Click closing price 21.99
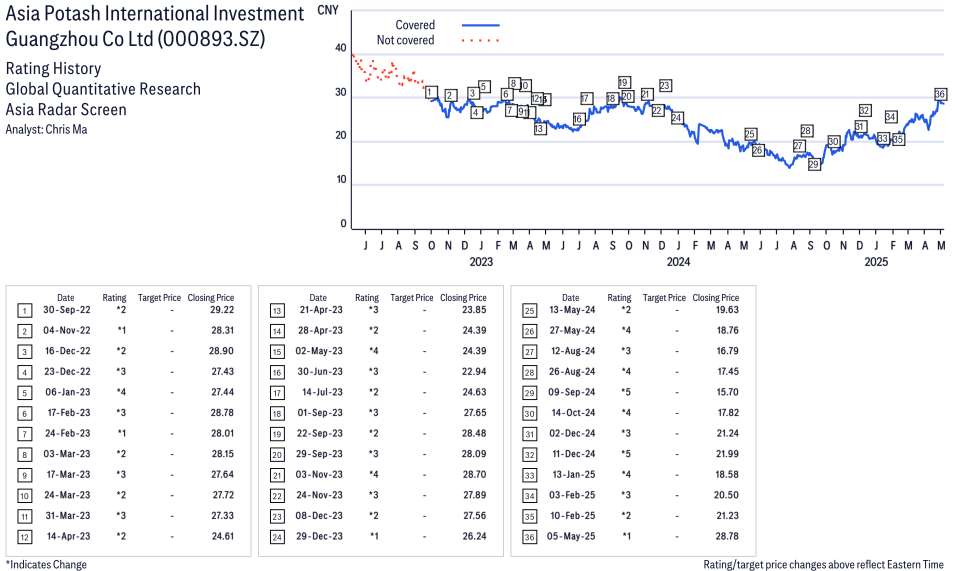955x571 pixels. click(x=727, y=454)
